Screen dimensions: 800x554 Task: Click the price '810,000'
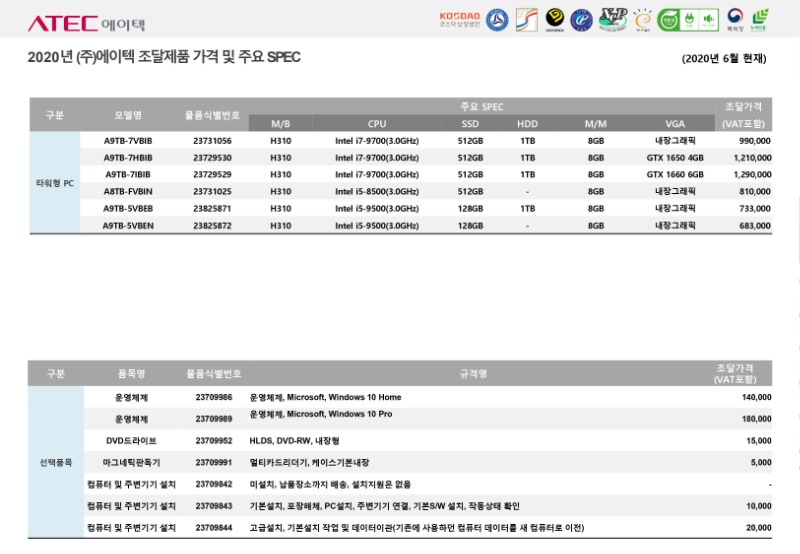[x=755, y=191]
